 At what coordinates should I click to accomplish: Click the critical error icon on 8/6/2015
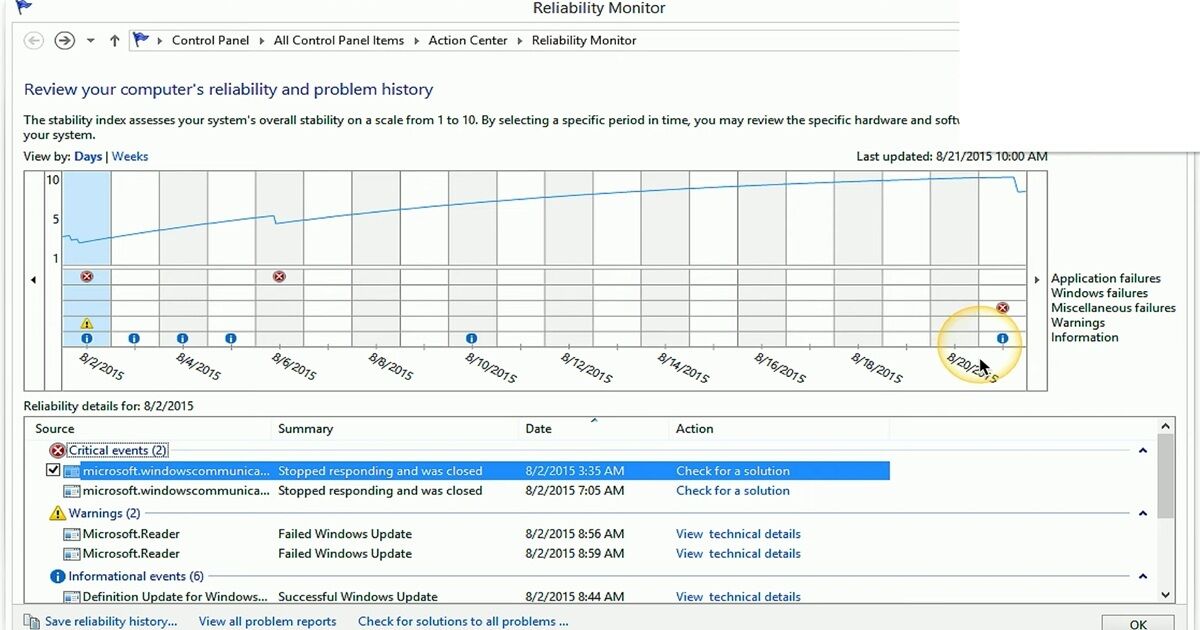click(279, 276)
